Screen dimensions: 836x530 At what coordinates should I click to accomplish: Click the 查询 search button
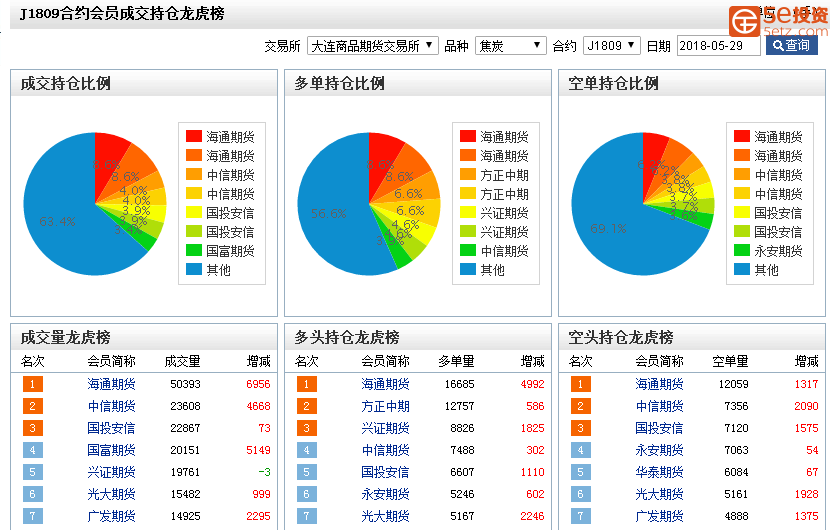tap(791, 46)
